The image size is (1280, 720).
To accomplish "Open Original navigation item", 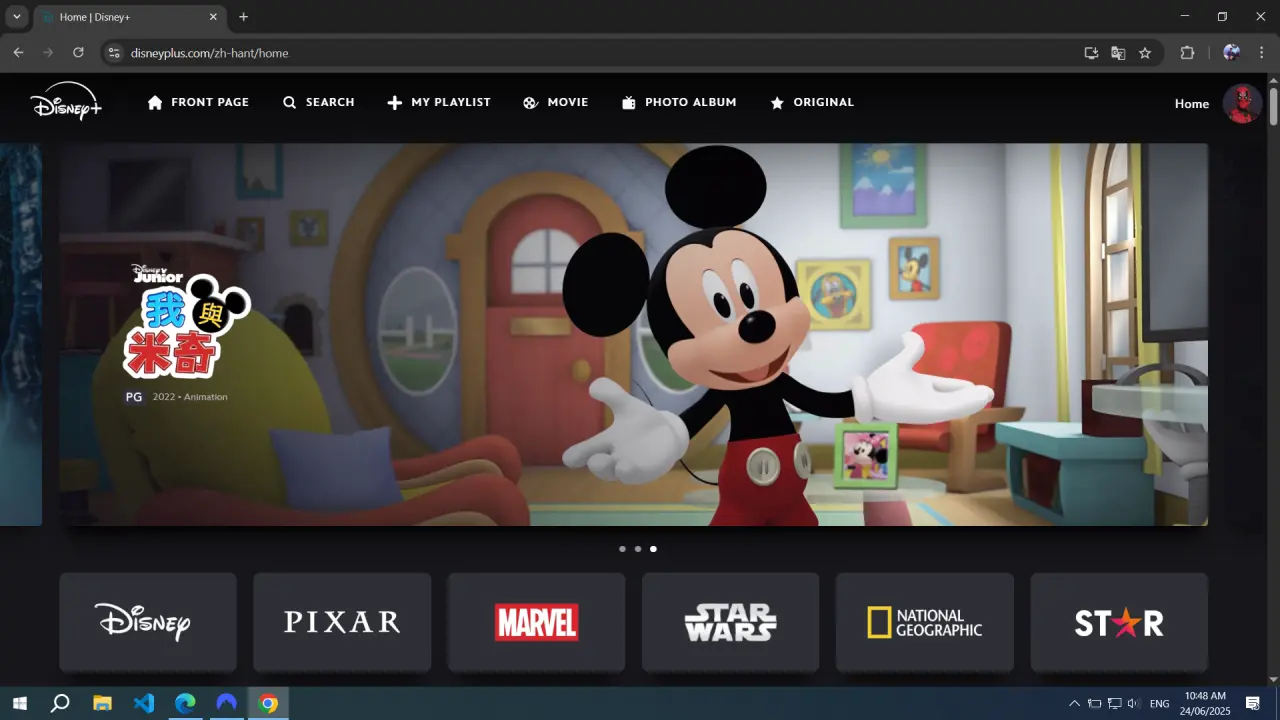I will coord(812,102).
